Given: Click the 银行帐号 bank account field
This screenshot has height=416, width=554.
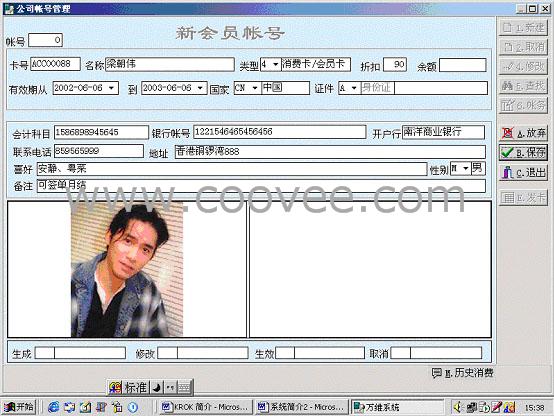Looking at the screenshot, I should (279, 132).
